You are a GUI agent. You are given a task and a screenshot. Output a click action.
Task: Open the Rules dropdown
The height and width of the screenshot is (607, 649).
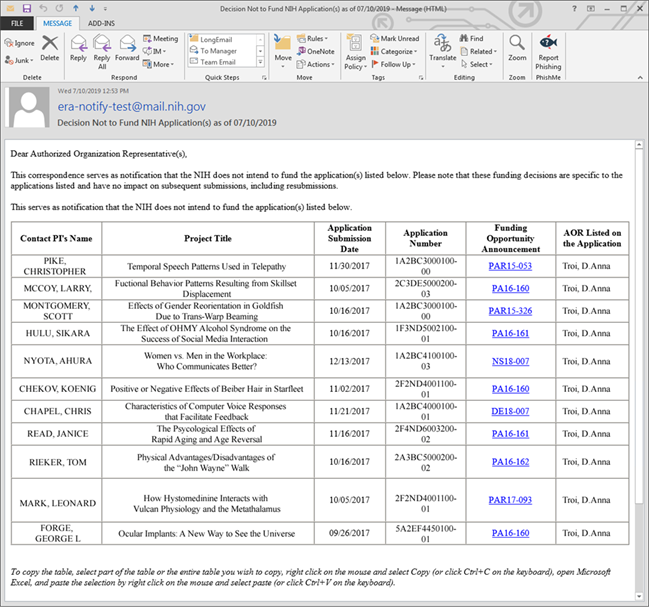[x=312, y=38]
